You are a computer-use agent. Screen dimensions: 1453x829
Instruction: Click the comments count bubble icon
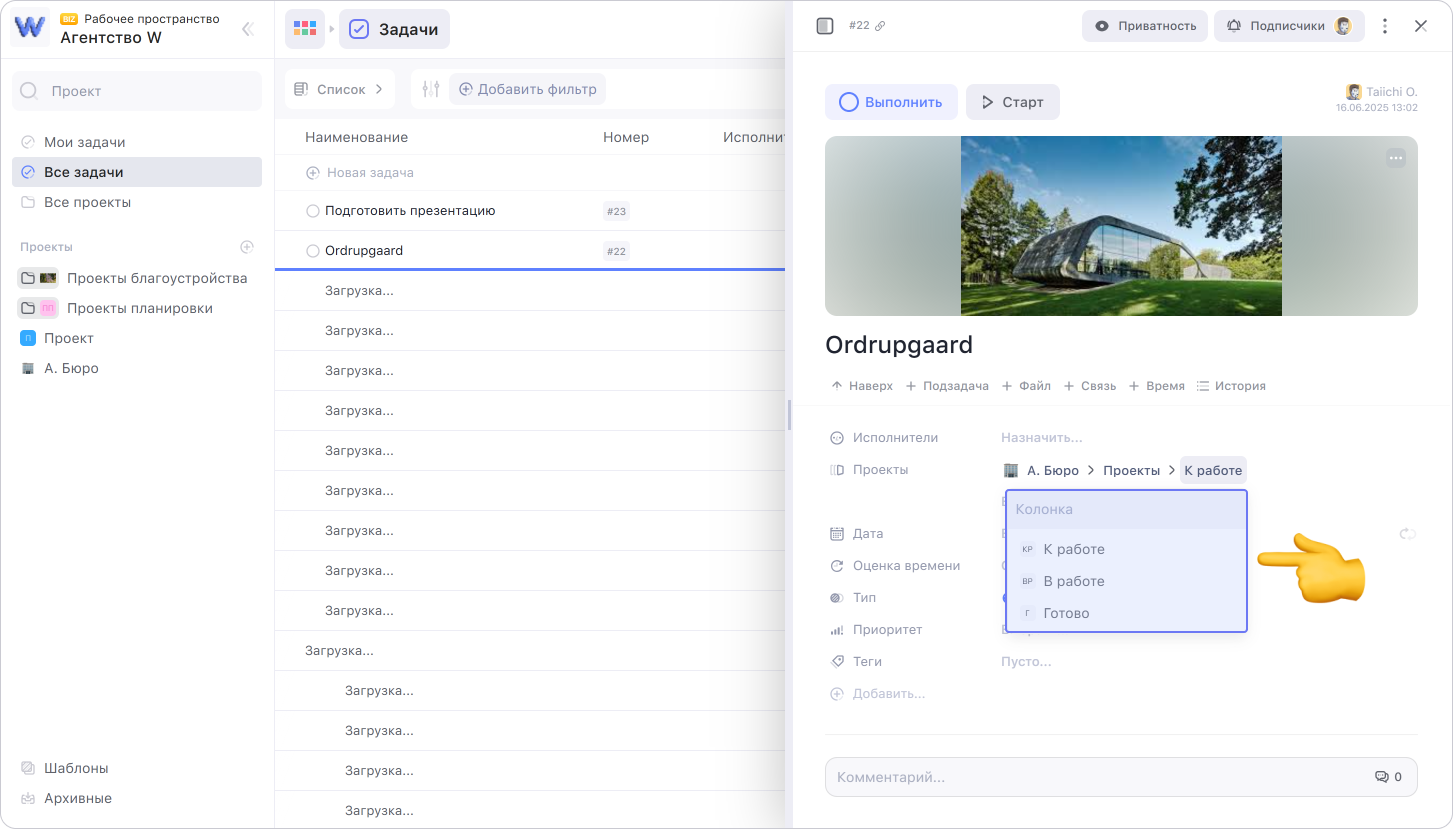pos(1382,777)
